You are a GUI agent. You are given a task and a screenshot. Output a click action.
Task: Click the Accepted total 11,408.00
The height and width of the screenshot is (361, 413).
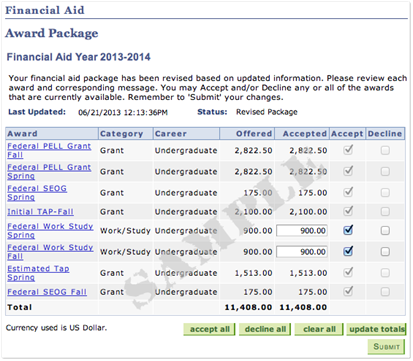pos(303,307)
